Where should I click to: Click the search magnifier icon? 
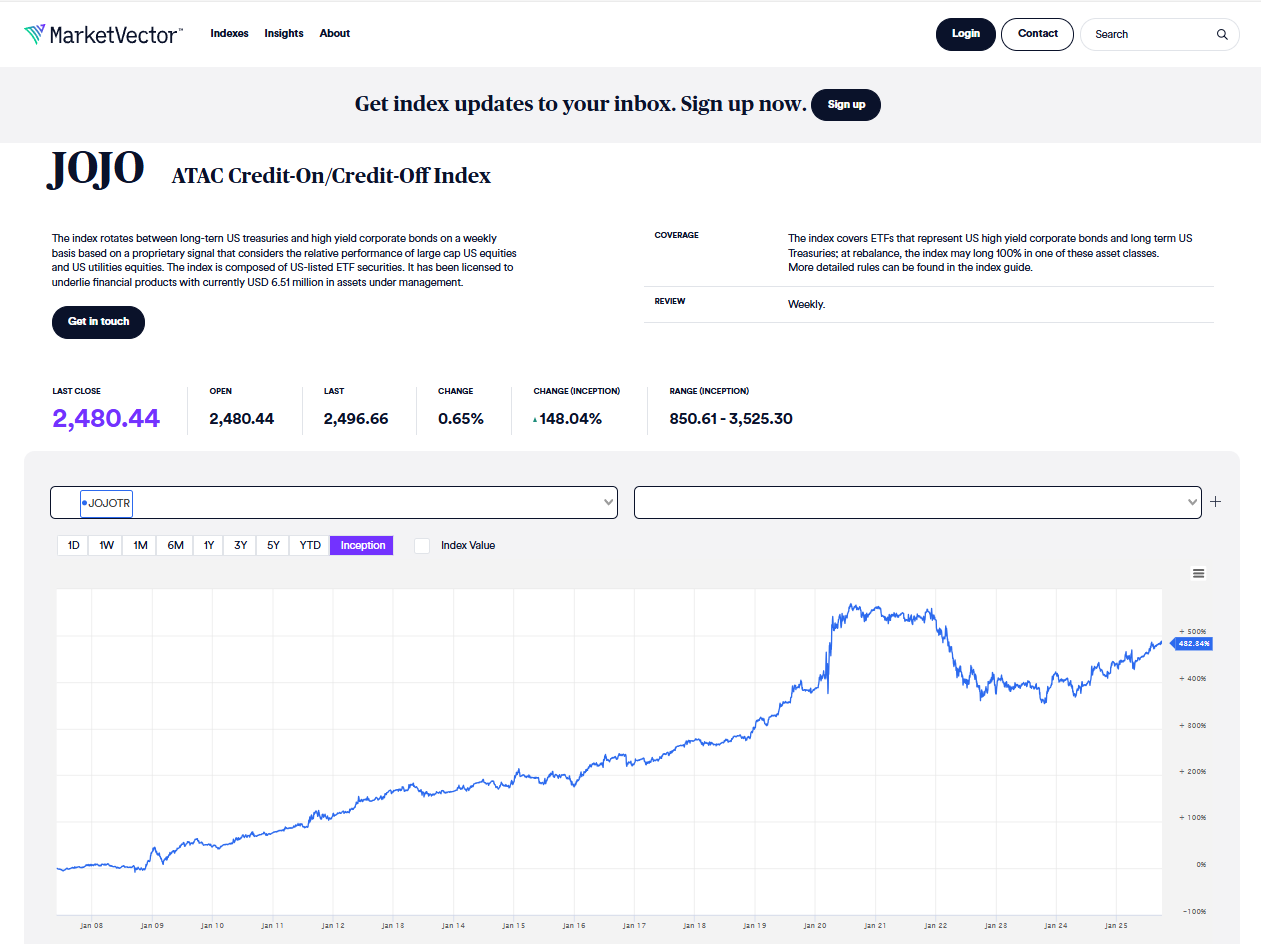[x=1222, y=34]
